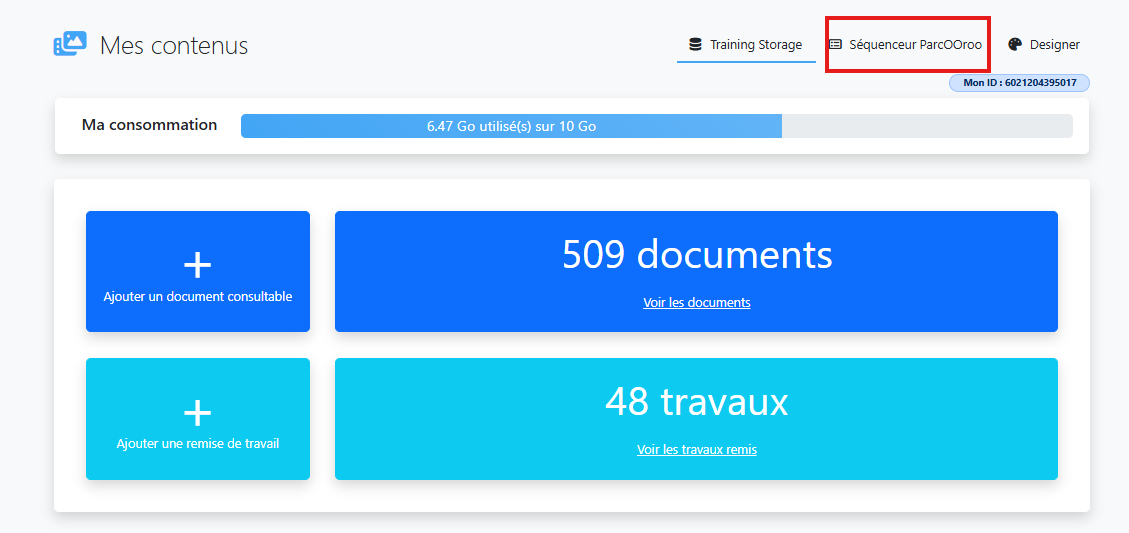Viewport: 1129px width, 533px height.
Task: Click the plus icon for adding a document
Action: (197, 266)
